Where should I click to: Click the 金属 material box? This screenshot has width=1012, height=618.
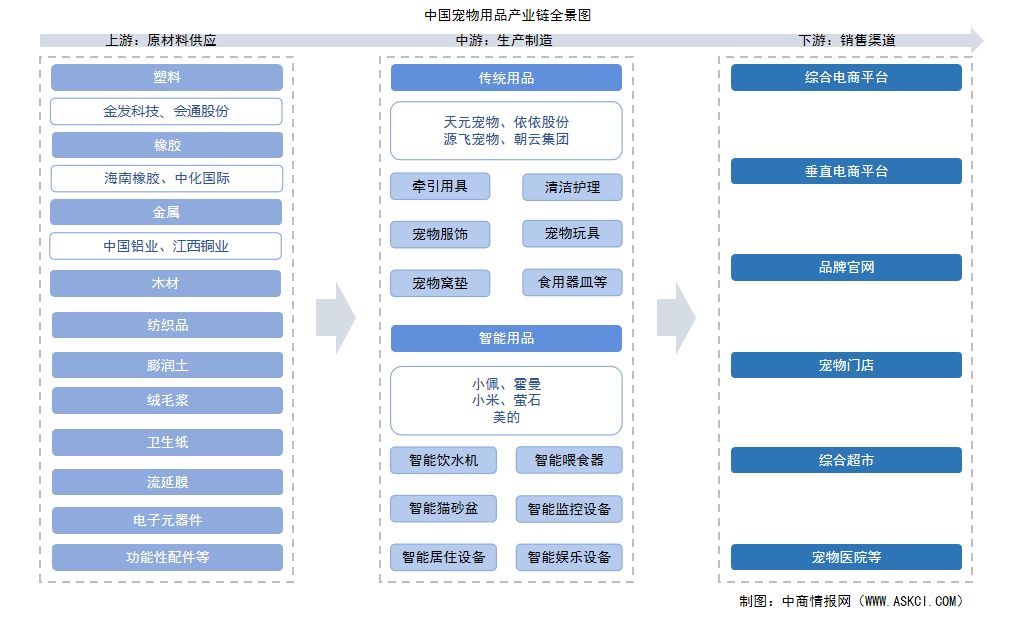(x=166, y=212)
